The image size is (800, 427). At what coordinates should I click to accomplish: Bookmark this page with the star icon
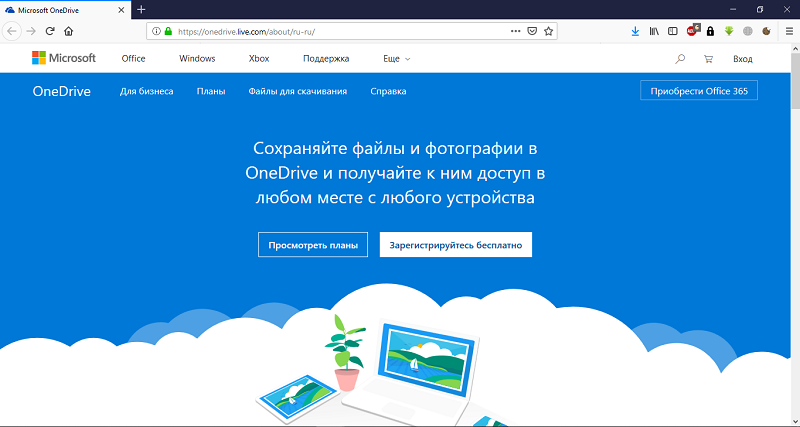548,31
